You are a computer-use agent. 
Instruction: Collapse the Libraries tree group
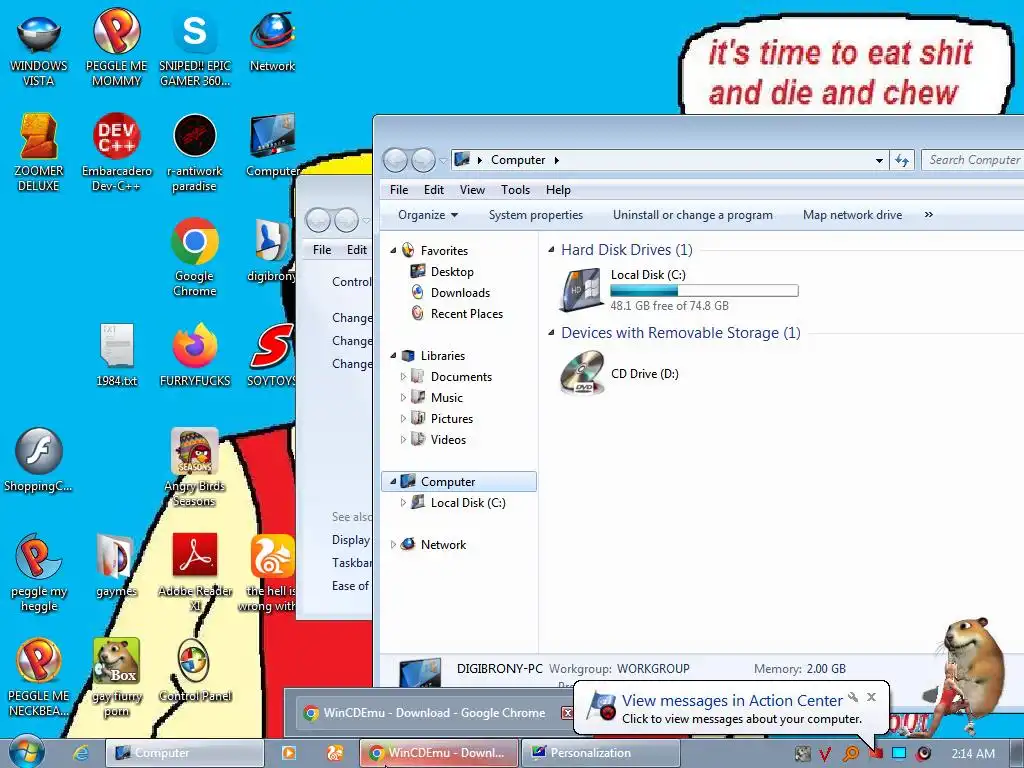[x=393, y=355]
